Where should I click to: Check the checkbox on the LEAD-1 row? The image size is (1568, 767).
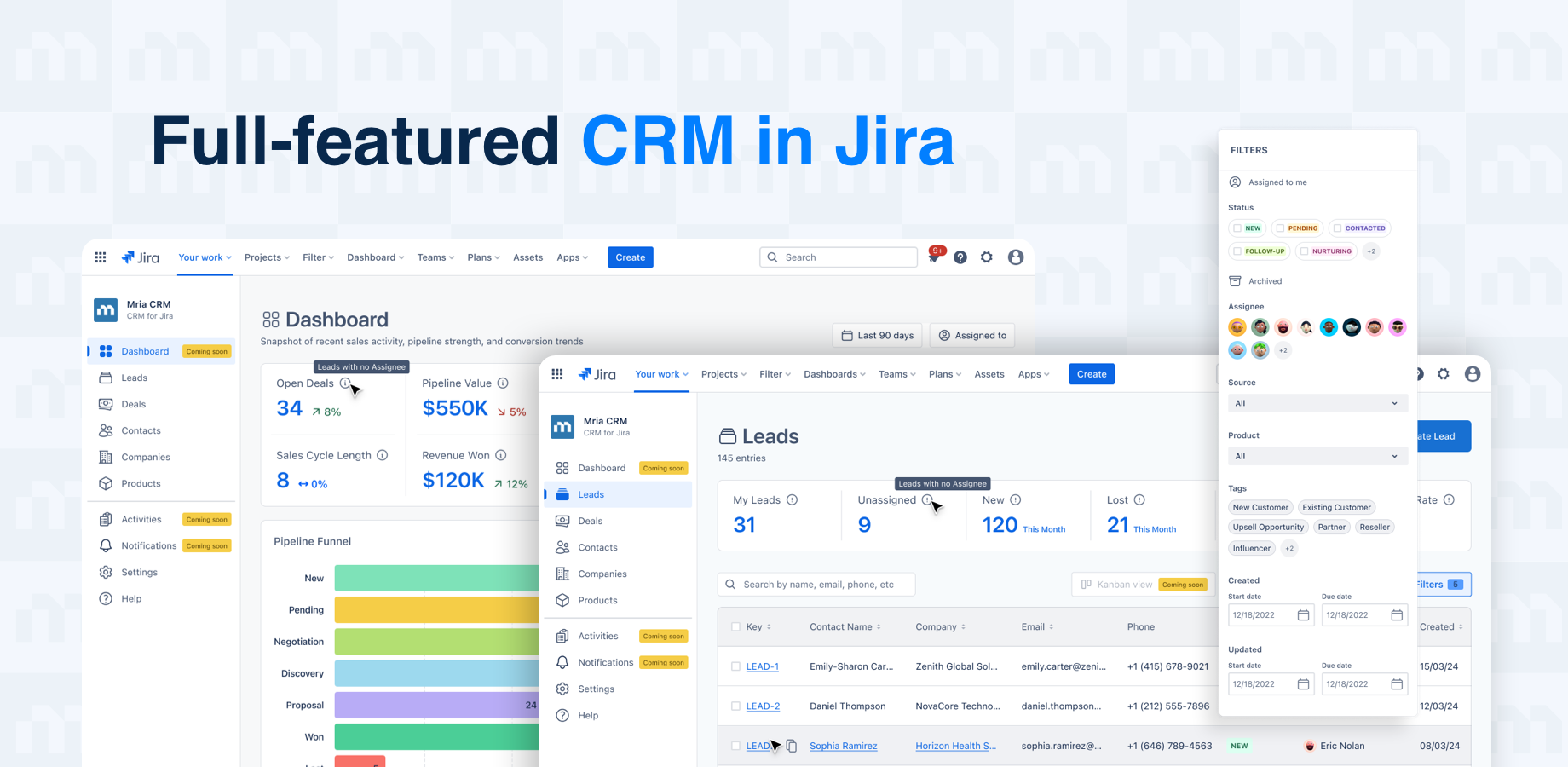coord(736,666)
